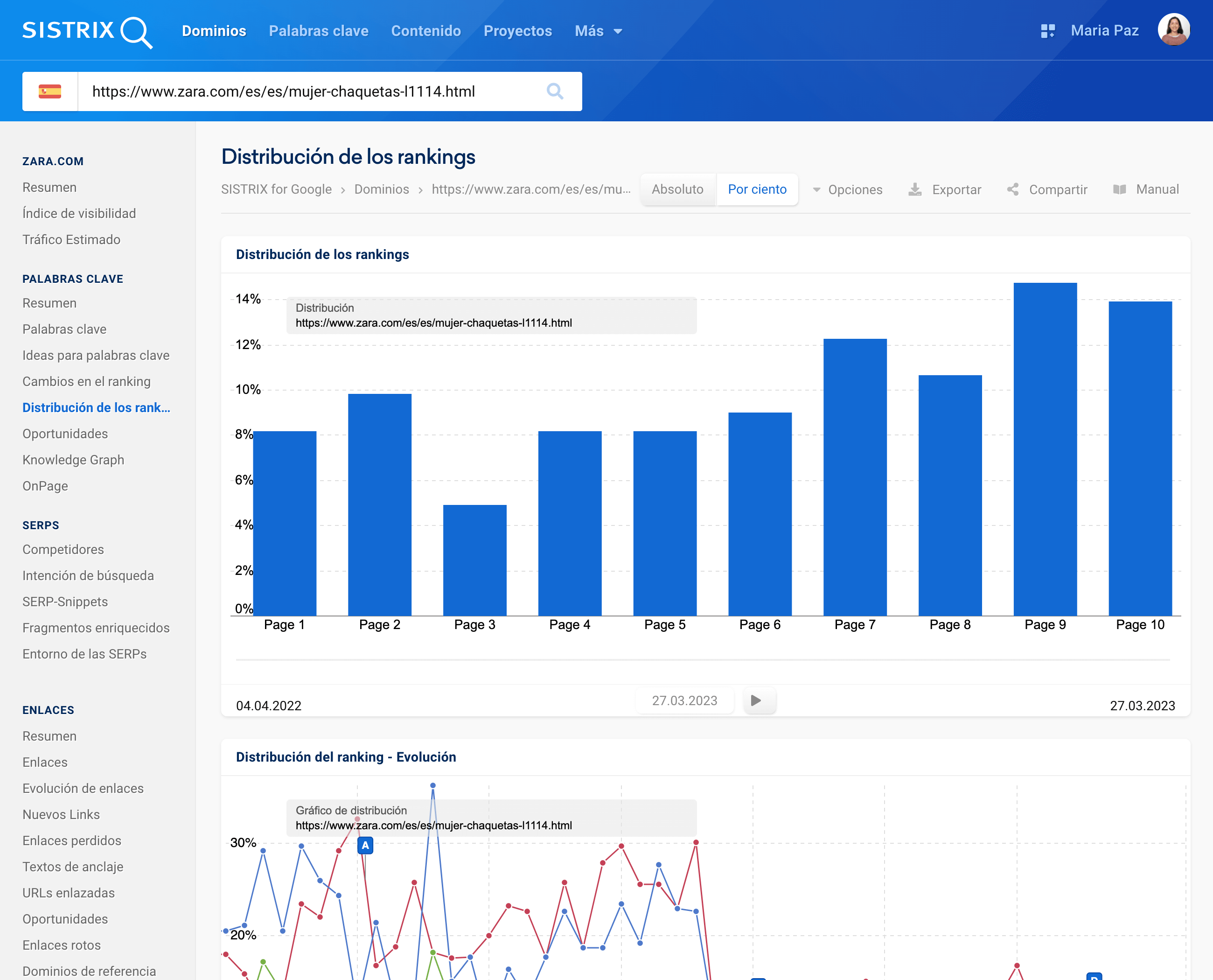The width and height of the screenshot is (1213, 980).
Task: Open Cambios en el ranking sidebar link
Action: 86,382
